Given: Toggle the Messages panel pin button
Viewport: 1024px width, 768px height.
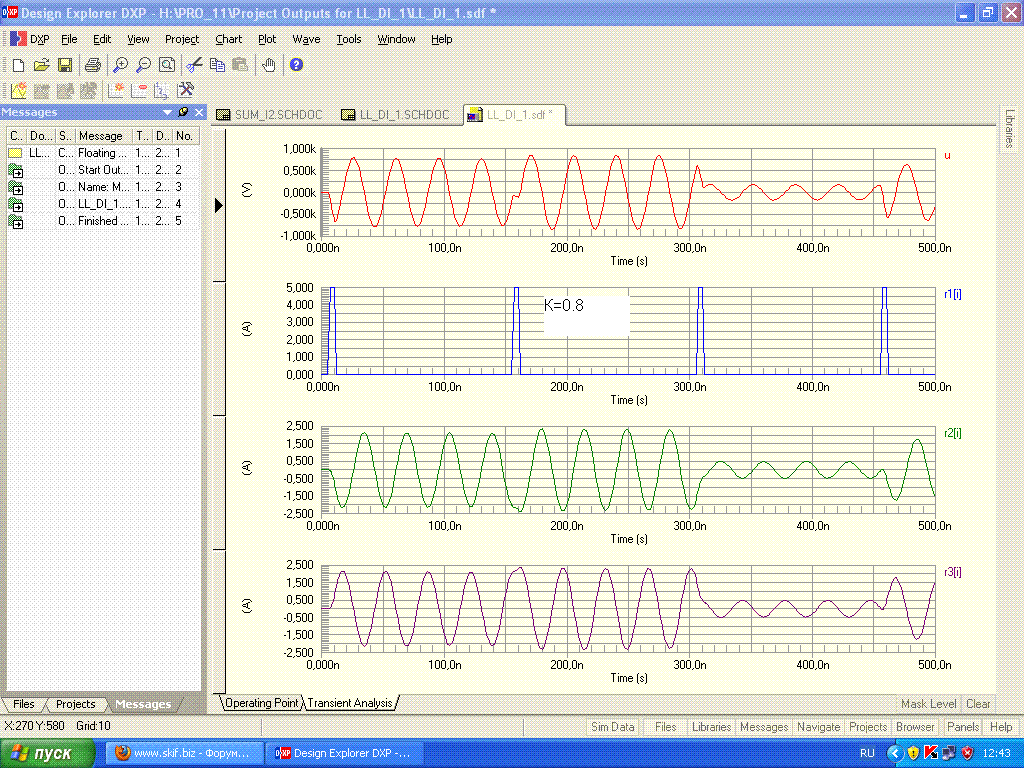Looking at the screenshot, I should (x=183, y=112).
